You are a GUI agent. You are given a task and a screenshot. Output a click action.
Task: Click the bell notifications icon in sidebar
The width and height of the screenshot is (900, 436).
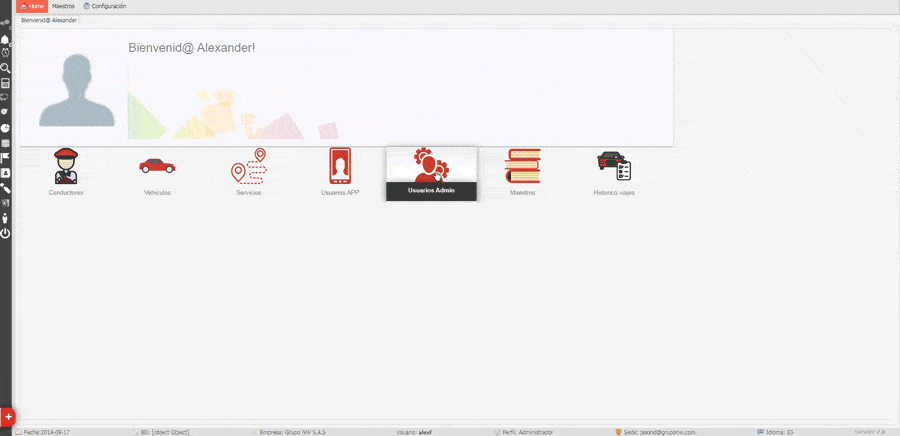5,39
